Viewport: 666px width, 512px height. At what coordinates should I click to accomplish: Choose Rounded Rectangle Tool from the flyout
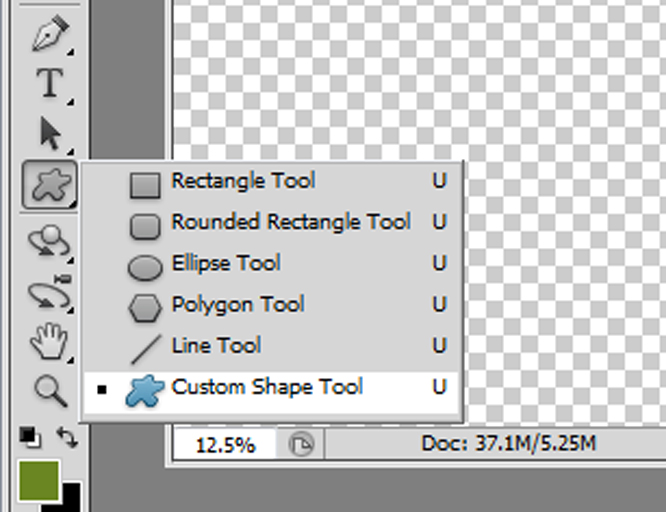pyautogui.click(x=271, y=224)
